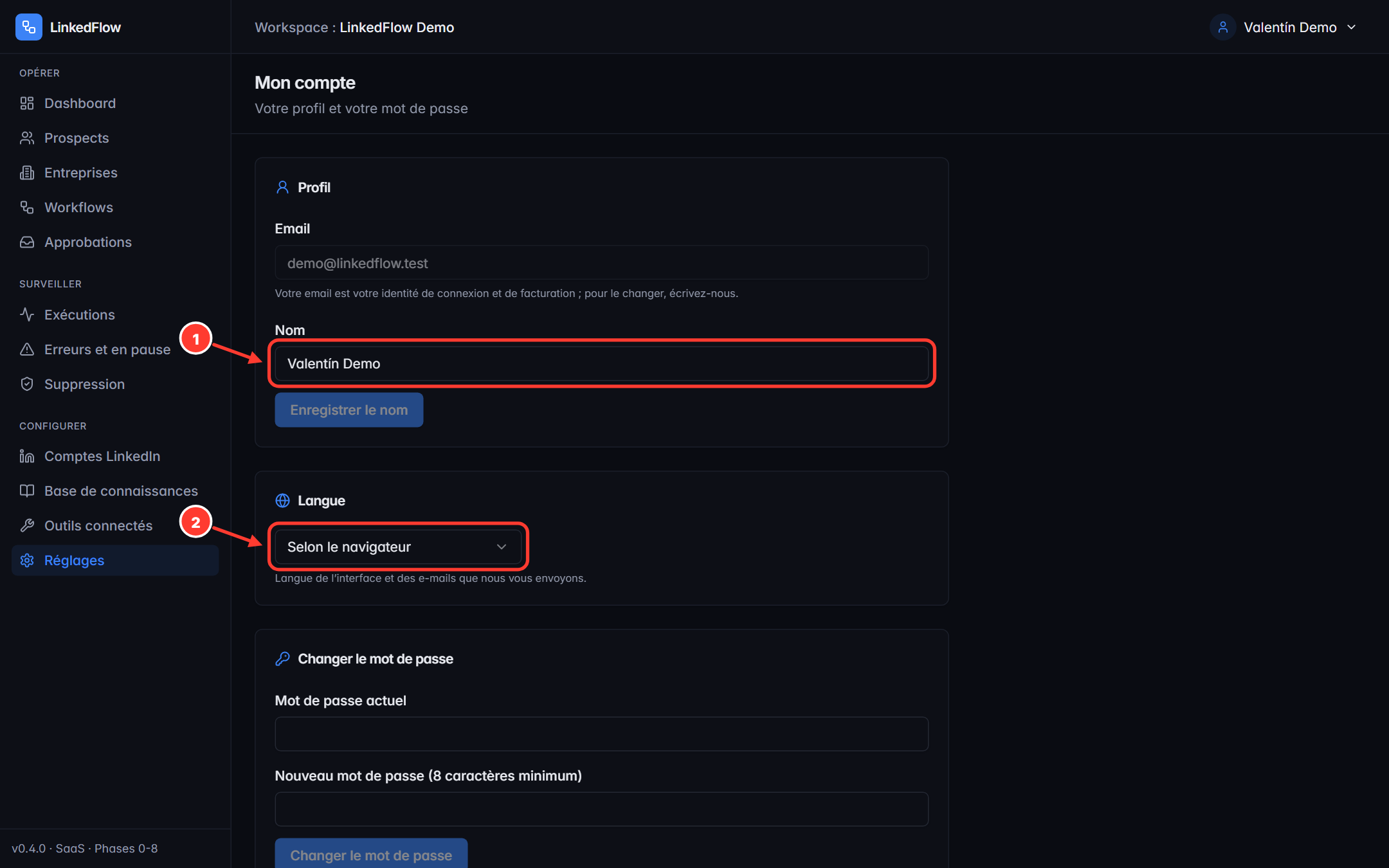1389x868 pixels.
Task: Click the Prospects people icon
Action: click(x=27, y=138)
